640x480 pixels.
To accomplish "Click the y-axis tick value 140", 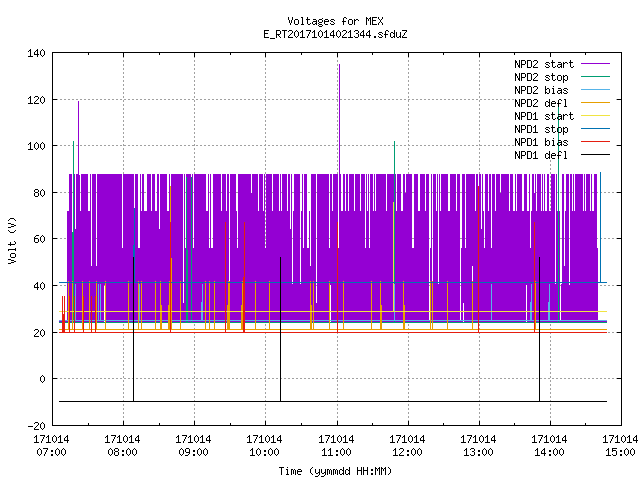I will tap(36, 53).
